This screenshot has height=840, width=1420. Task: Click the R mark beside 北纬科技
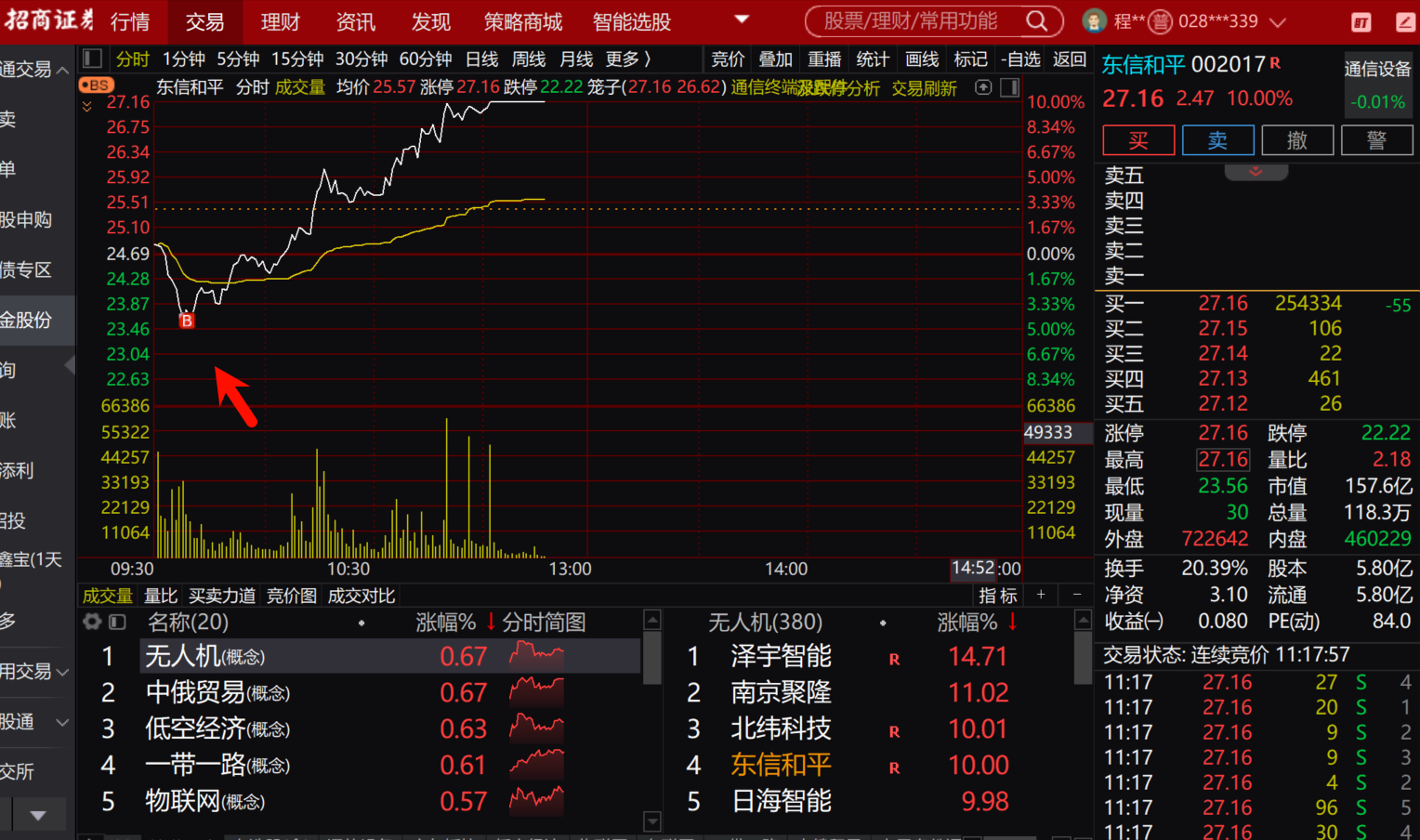[x=894, y=731]
